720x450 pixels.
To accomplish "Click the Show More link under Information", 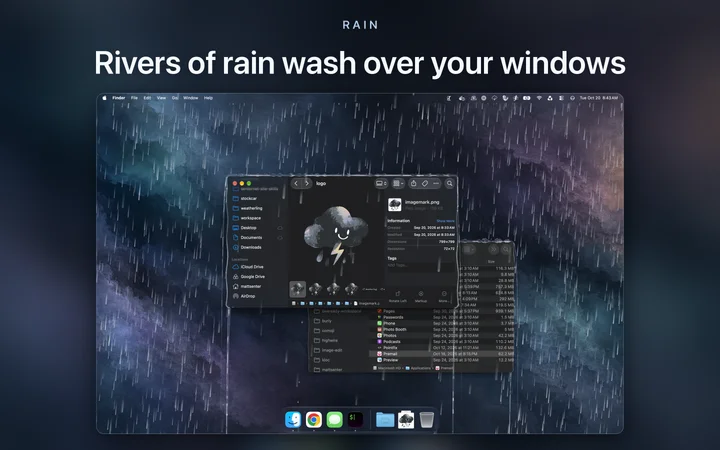I will tap(445, 221).
